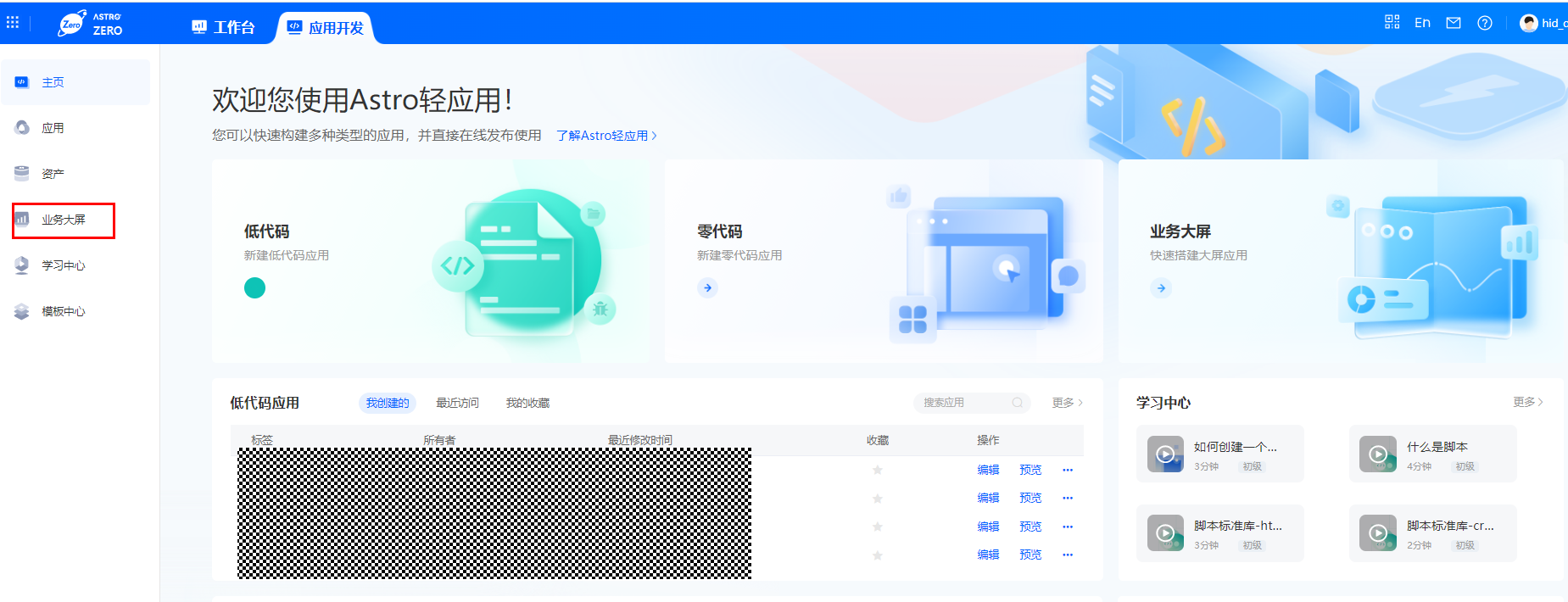Select 业务大屏 in the sidebar
The image size is (1568, 602).
pyautogui.click(x=64, y=220)
